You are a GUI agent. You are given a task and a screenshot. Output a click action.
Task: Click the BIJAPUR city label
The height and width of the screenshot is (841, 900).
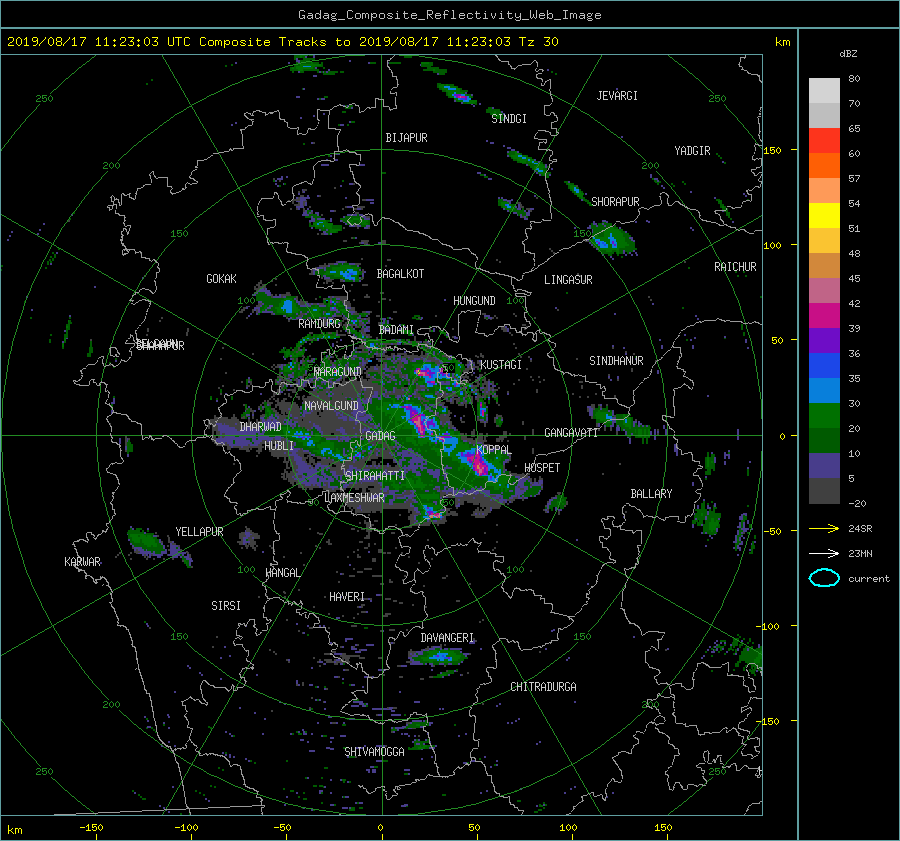(406, 138)
